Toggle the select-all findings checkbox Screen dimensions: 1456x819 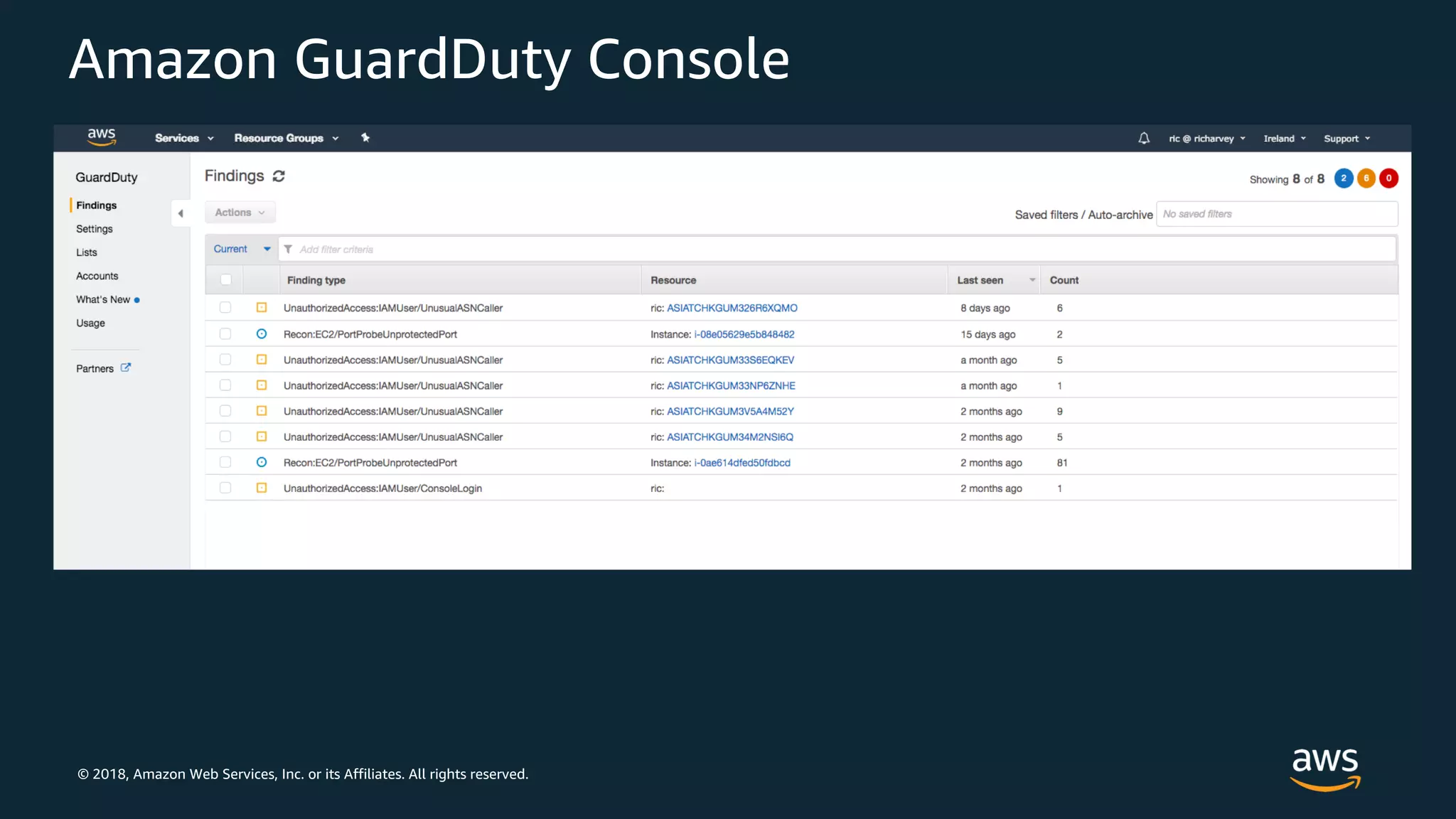point(226,279)
